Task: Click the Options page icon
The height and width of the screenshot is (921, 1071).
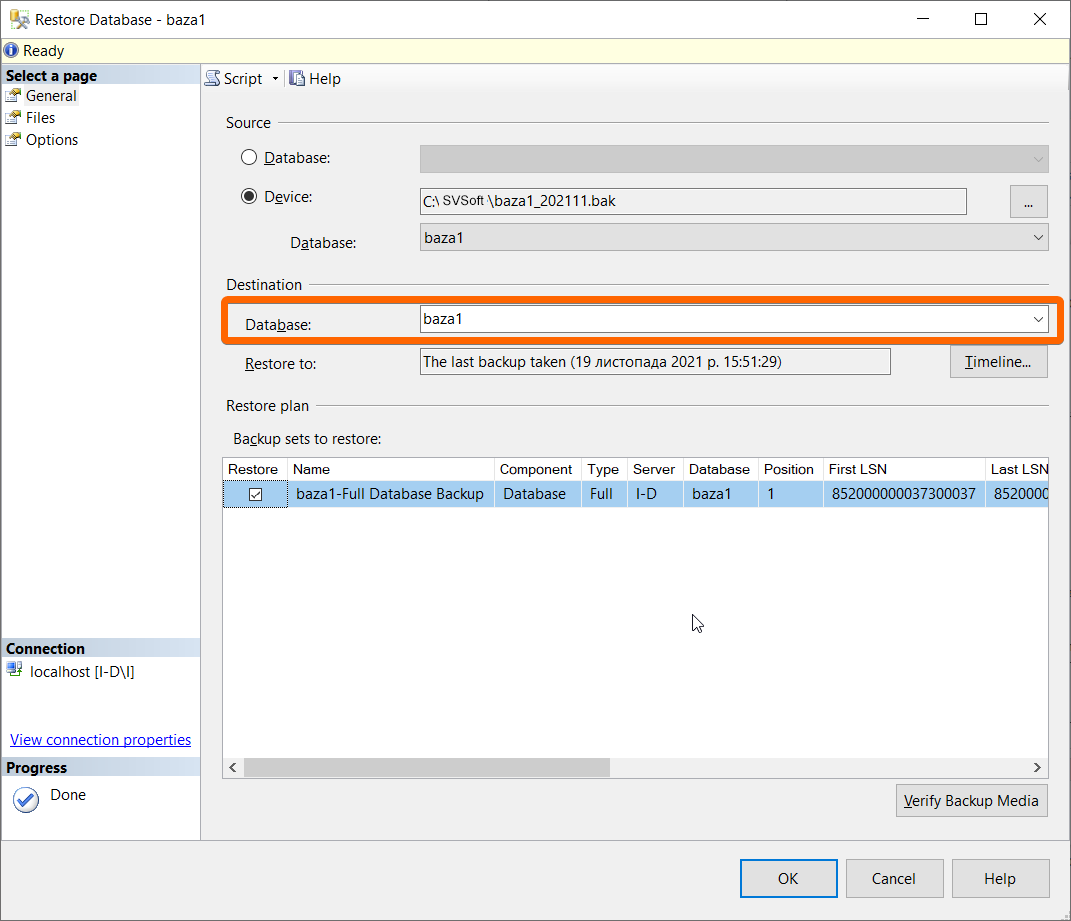Action: pos(13,139)
